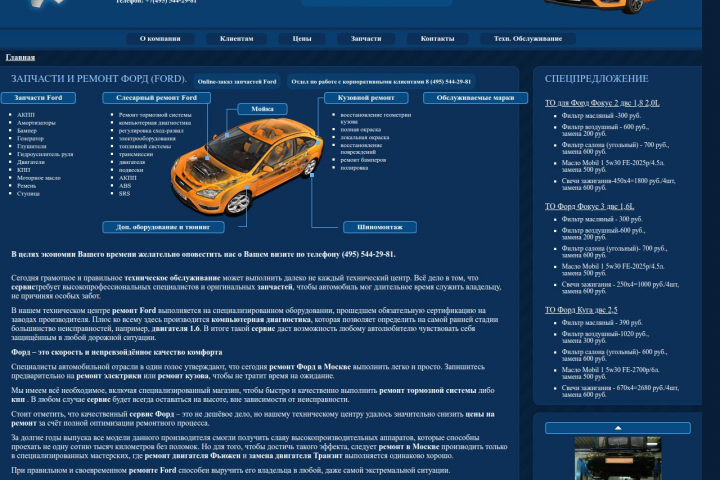Click Доп. оборудование и тюнинг button
The height and width of the screenshot is (480, 720).
(x=163, y=227)
